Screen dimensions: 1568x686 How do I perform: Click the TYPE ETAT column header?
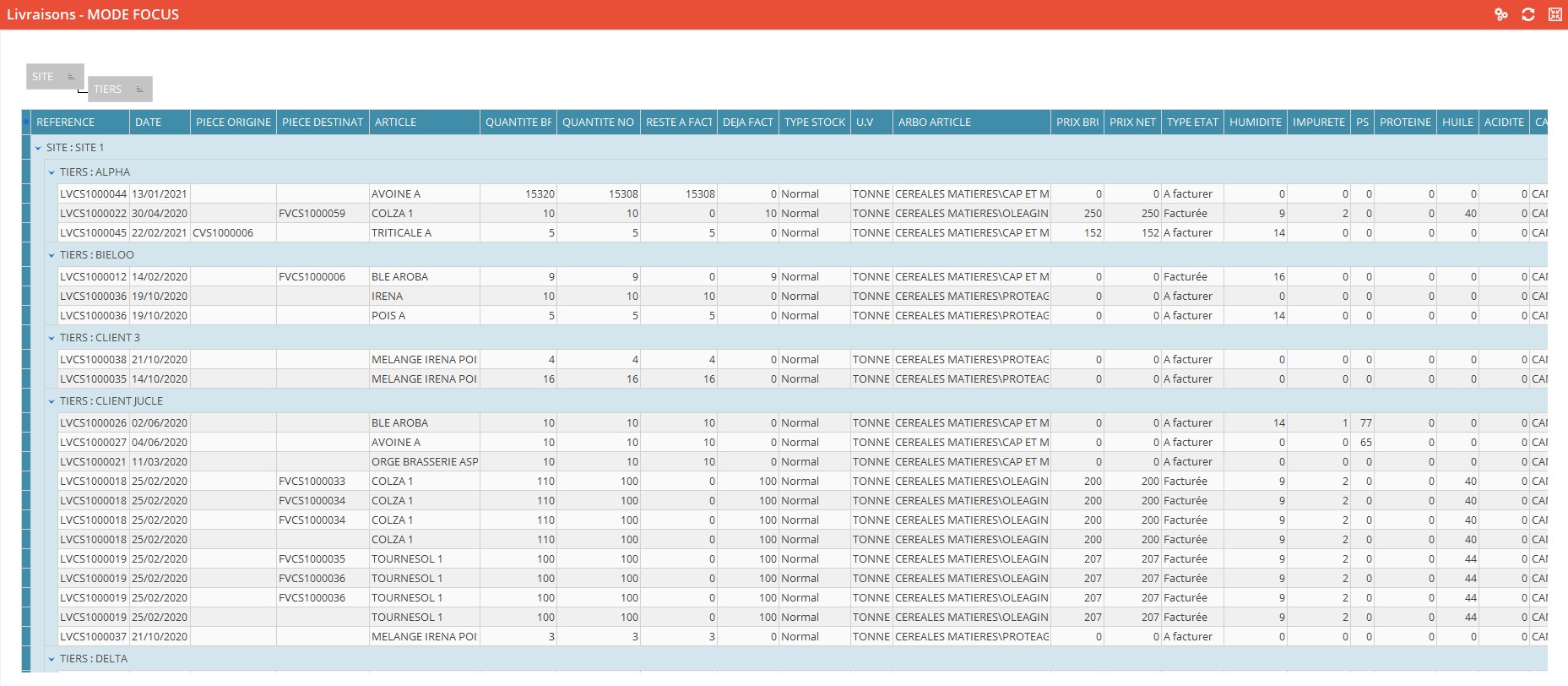pyautogui.click(x=1191, y=122)
